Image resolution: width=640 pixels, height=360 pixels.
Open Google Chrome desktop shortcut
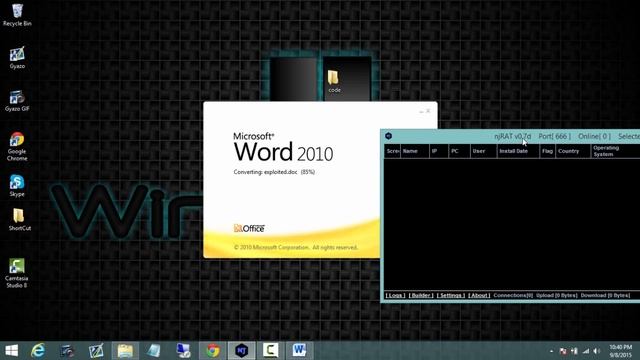(17, 147)
